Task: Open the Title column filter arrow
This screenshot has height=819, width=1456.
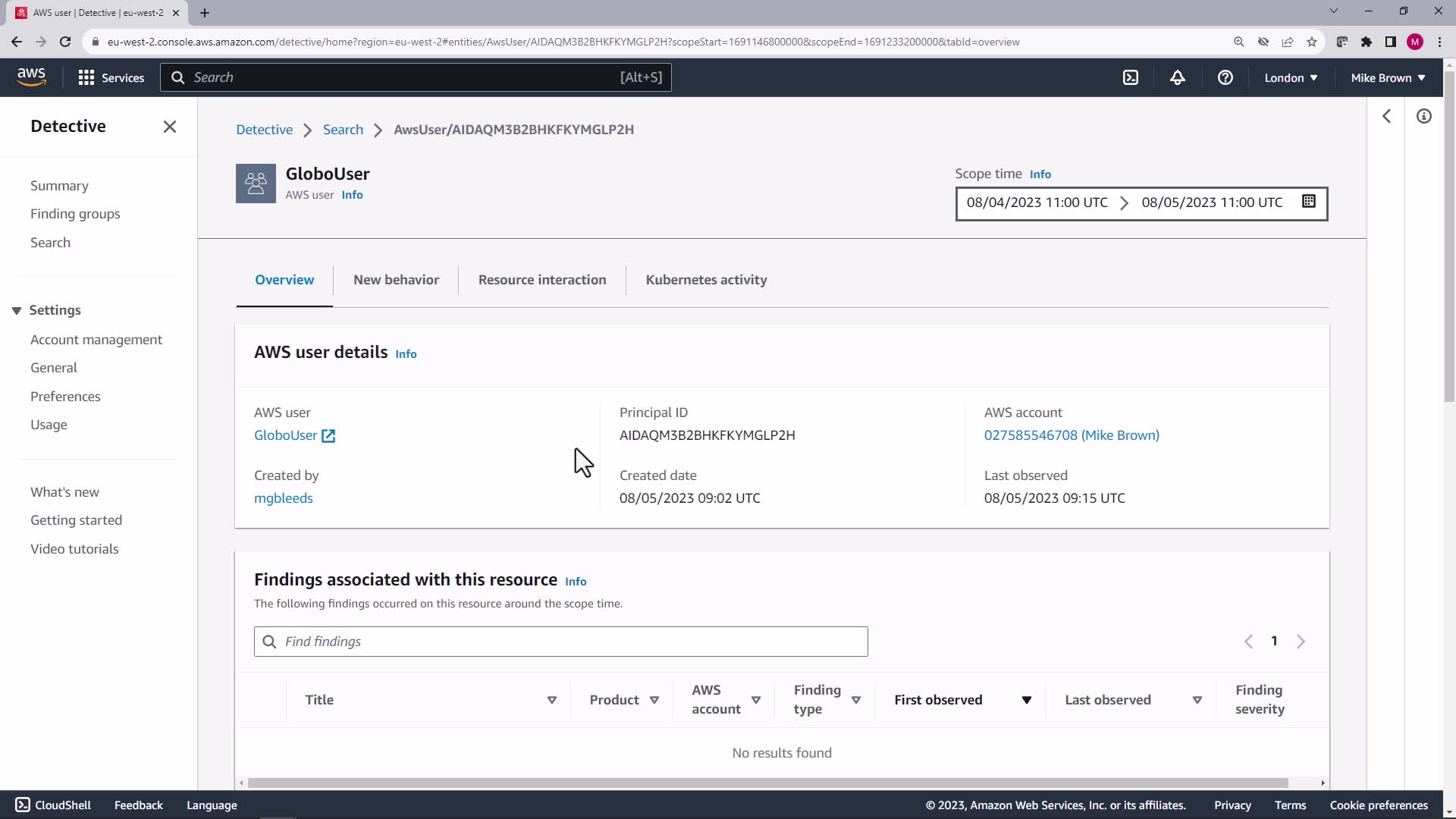Action: point(552,700)
